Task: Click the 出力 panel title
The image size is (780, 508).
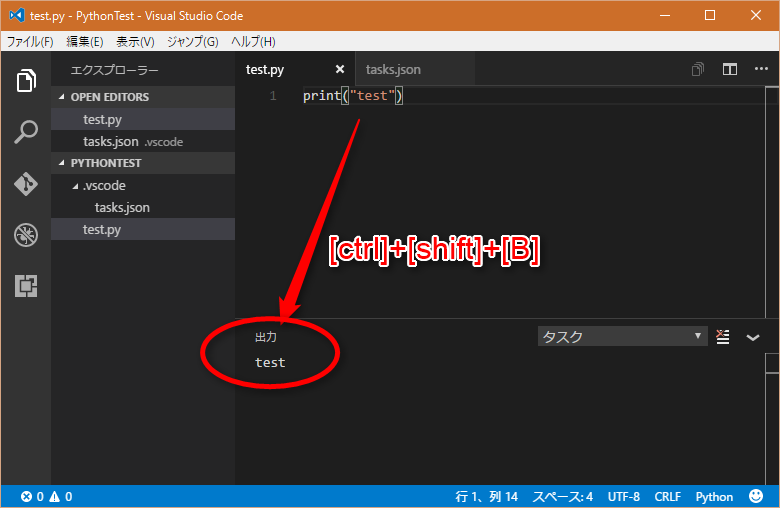Action: tap(266, 337)
